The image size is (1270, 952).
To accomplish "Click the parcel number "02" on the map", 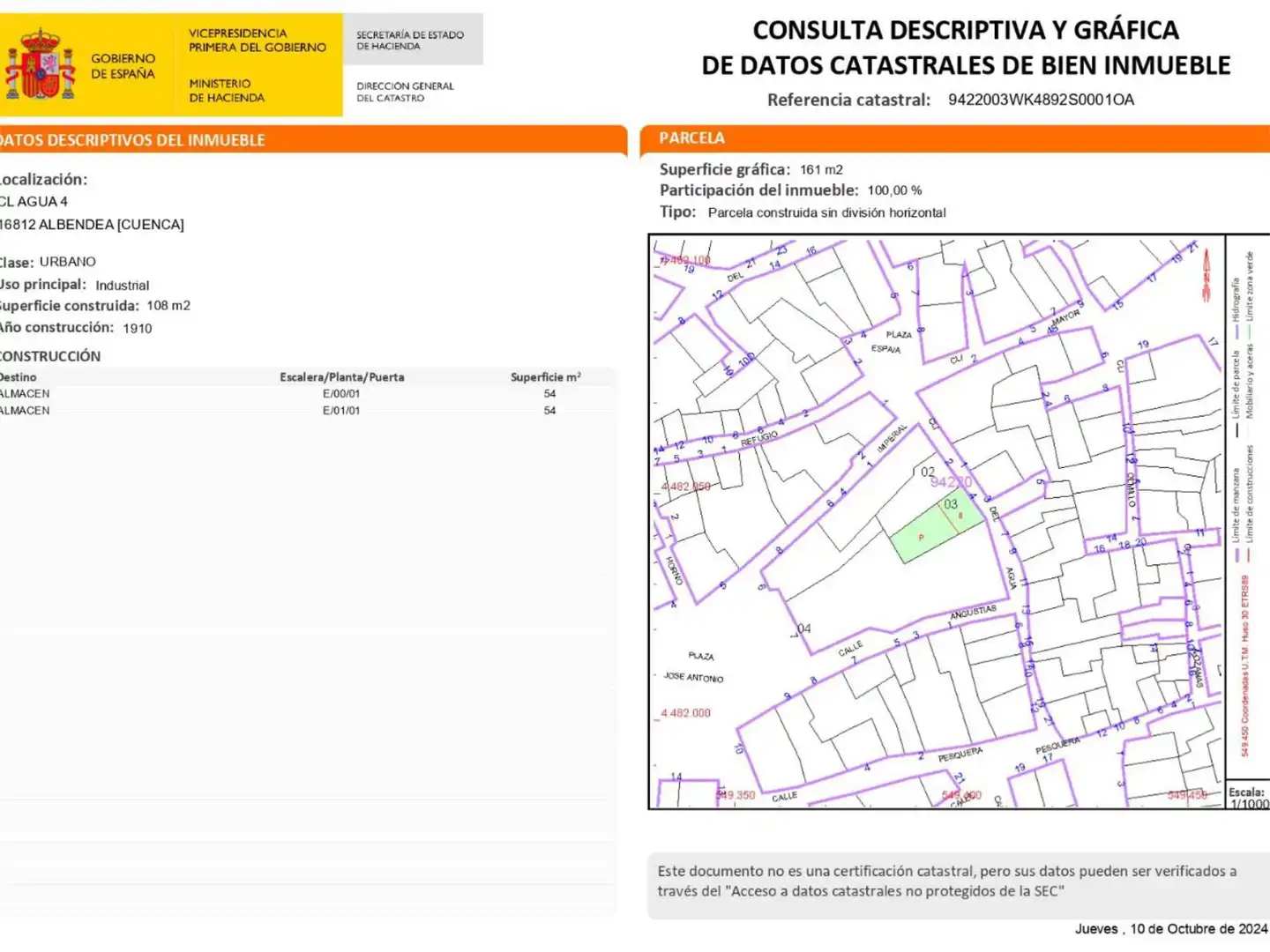I will point(928,472).
